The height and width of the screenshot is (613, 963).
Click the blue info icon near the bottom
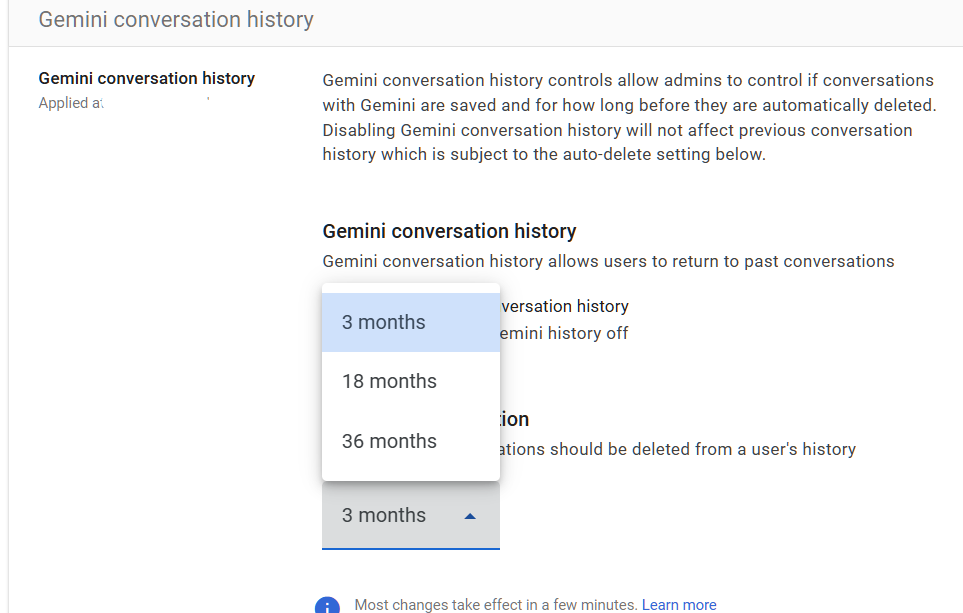[x=327, y=604]
